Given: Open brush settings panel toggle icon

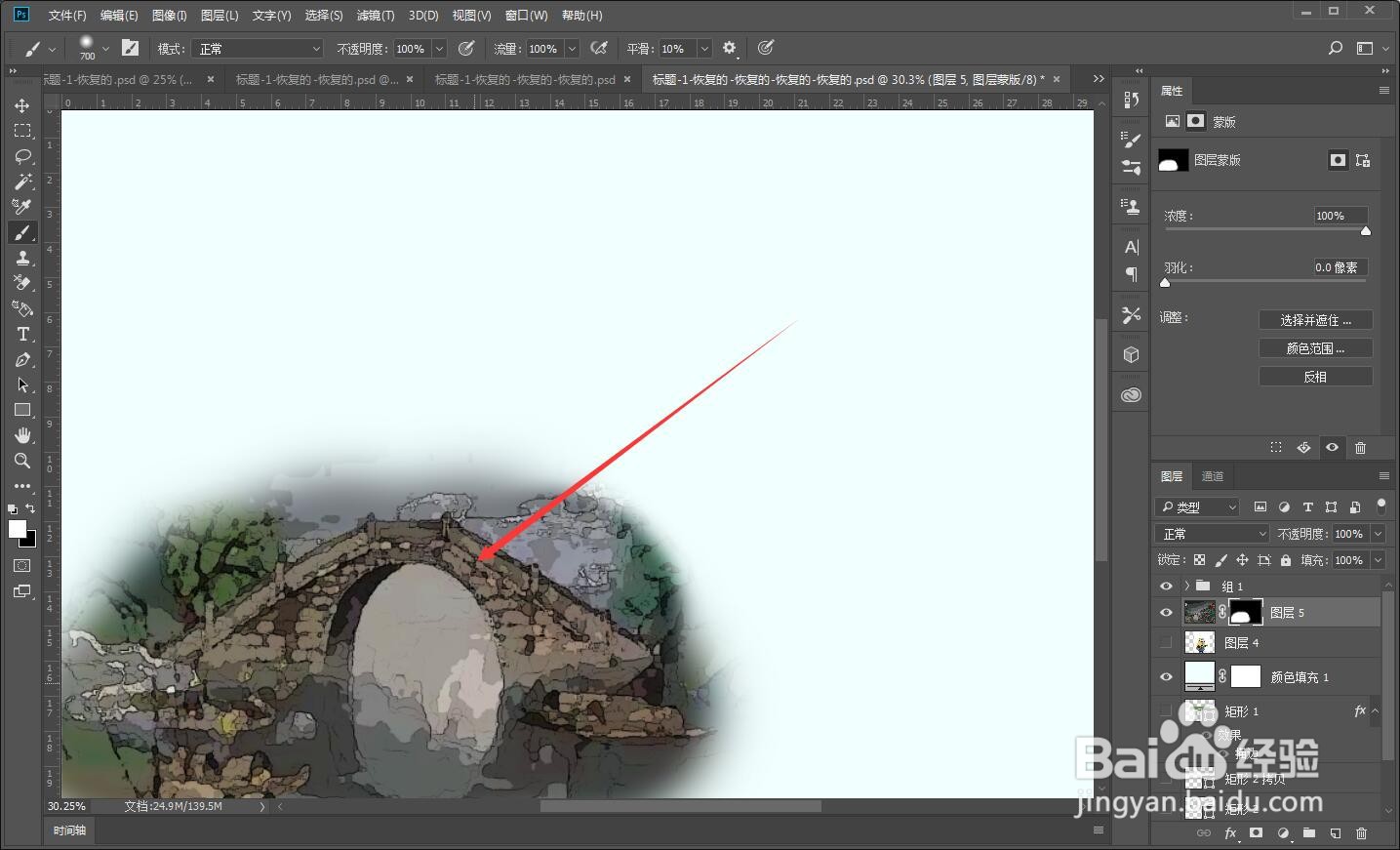Looking at the screenshot, I should (130, 48).
